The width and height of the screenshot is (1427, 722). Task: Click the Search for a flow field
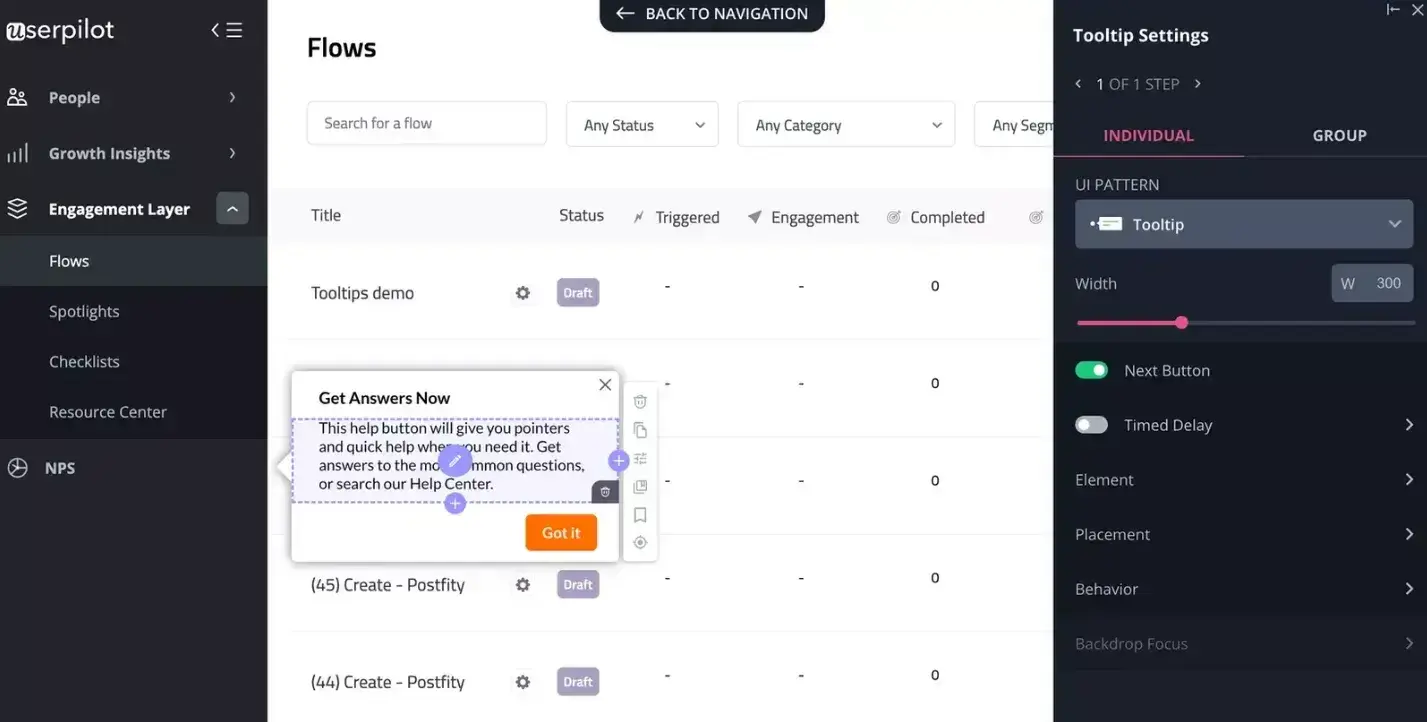point(426,122)
